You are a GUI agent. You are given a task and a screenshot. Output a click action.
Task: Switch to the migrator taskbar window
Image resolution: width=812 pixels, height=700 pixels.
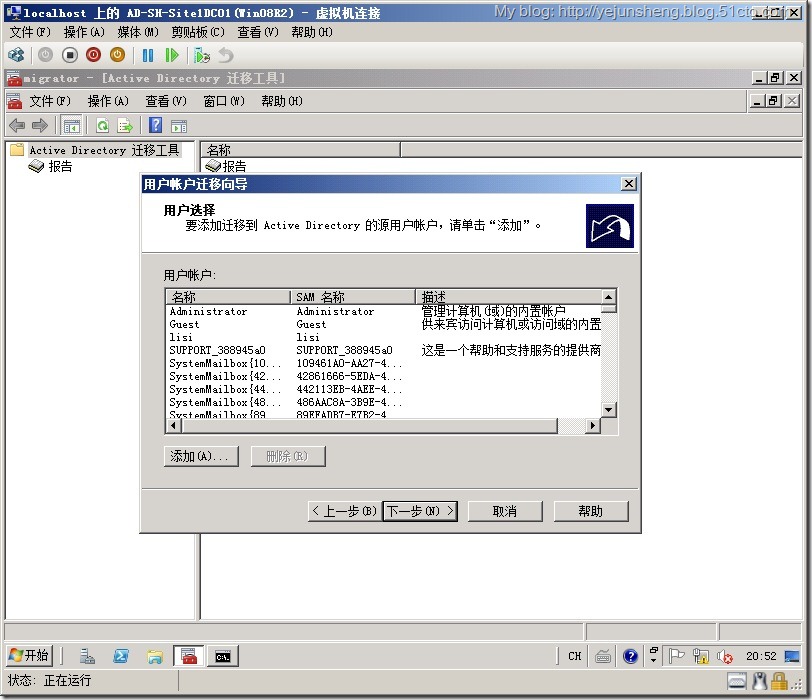[x=188, y=656]
